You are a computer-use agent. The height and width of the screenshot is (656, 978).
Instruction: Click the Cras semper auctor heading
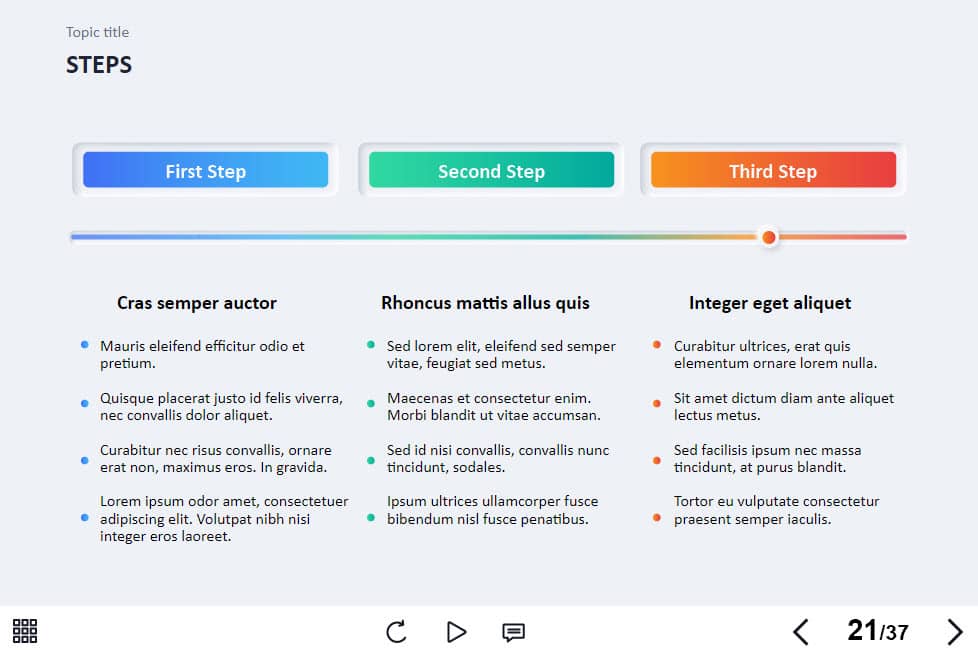point(196,303)
